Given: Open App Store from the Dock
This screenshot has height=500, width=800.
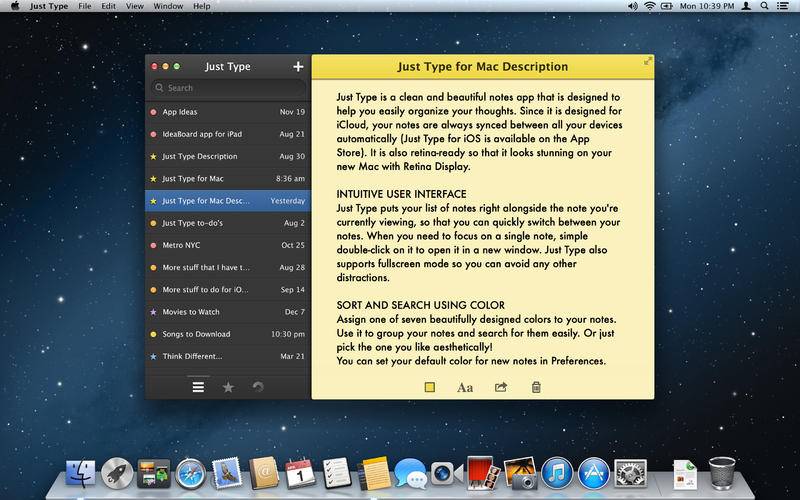Looking at the screenshot, I should [594, 473].
